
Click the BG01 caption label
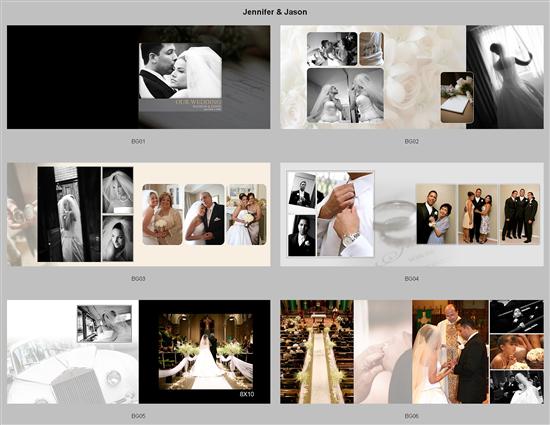138,141
